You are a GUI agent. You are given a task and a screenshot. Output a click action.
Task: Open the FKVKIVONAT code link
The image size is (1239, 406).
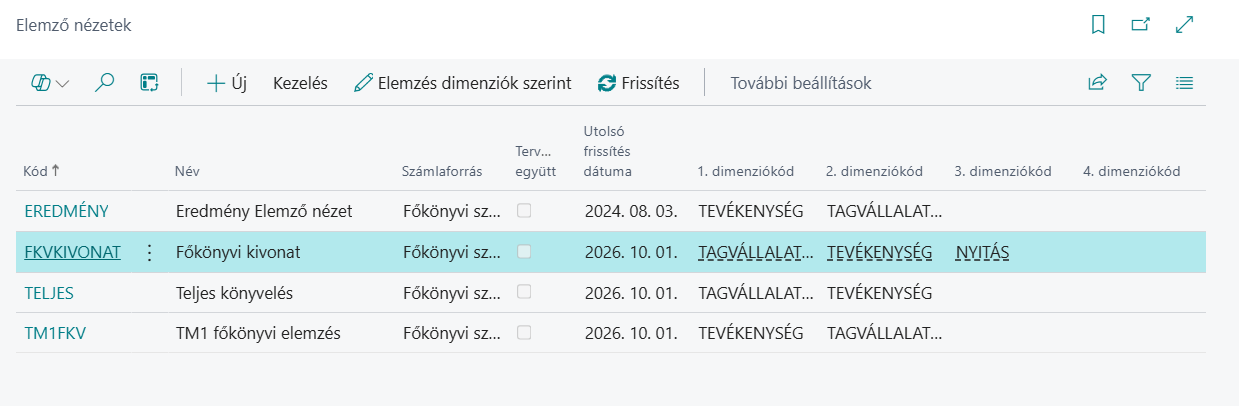coord(73,253)
